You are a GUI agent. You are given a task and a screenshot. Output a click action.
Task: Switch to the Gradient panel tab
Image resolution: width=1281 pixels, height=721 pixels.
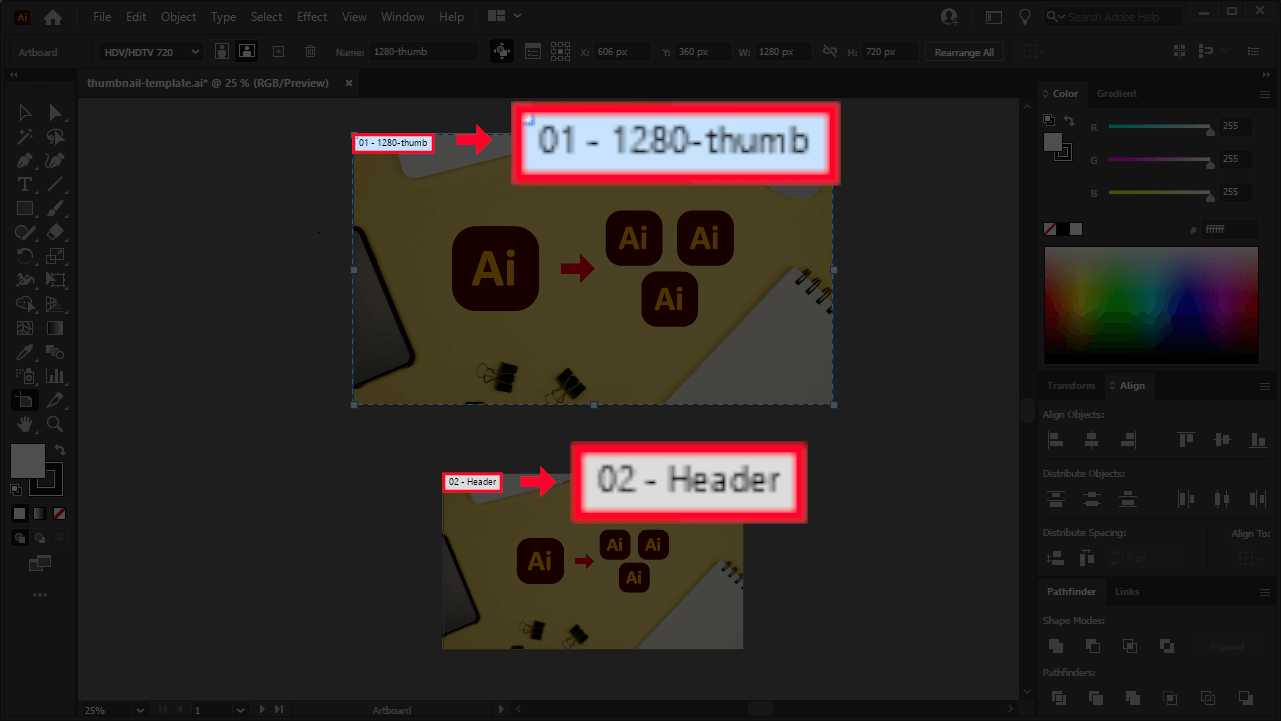(x=1117, y=94)
